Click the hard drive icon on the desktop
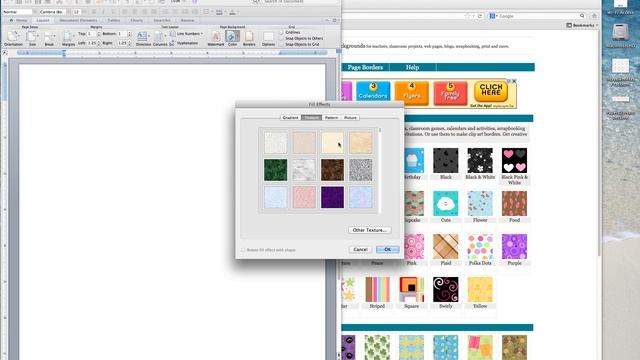The height and width of the screenshot is (360, 640). pos(620,33)
